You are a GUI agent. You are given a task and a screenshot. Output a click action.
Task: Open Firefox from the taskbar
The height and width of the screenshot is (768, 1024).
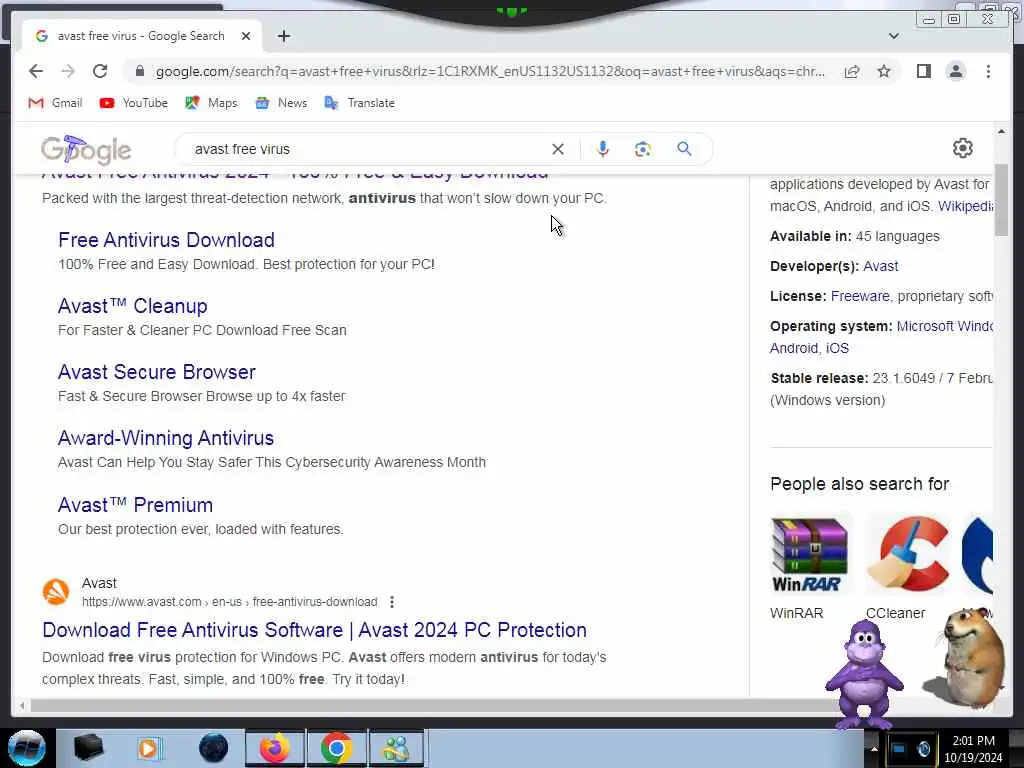click(274, 748)
